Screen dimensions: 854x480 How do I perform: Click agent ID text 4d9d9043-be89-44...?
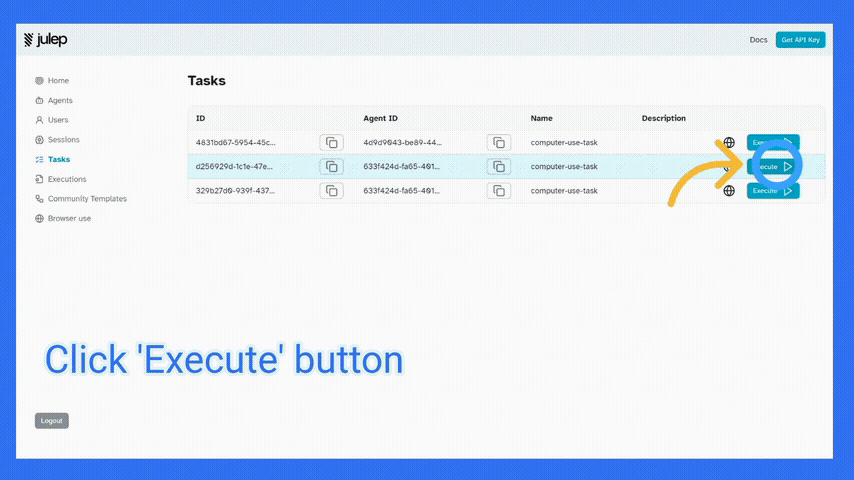(x=402, y=143)
